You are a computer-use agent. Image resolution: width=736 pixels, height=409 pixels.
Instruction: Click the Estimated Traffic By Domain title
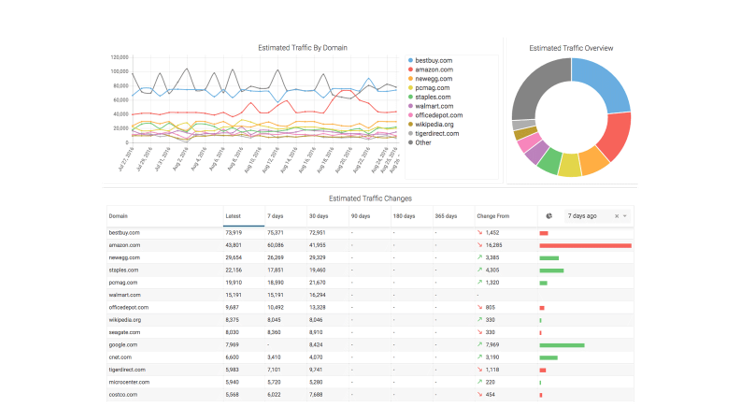[x=303, y=48]
